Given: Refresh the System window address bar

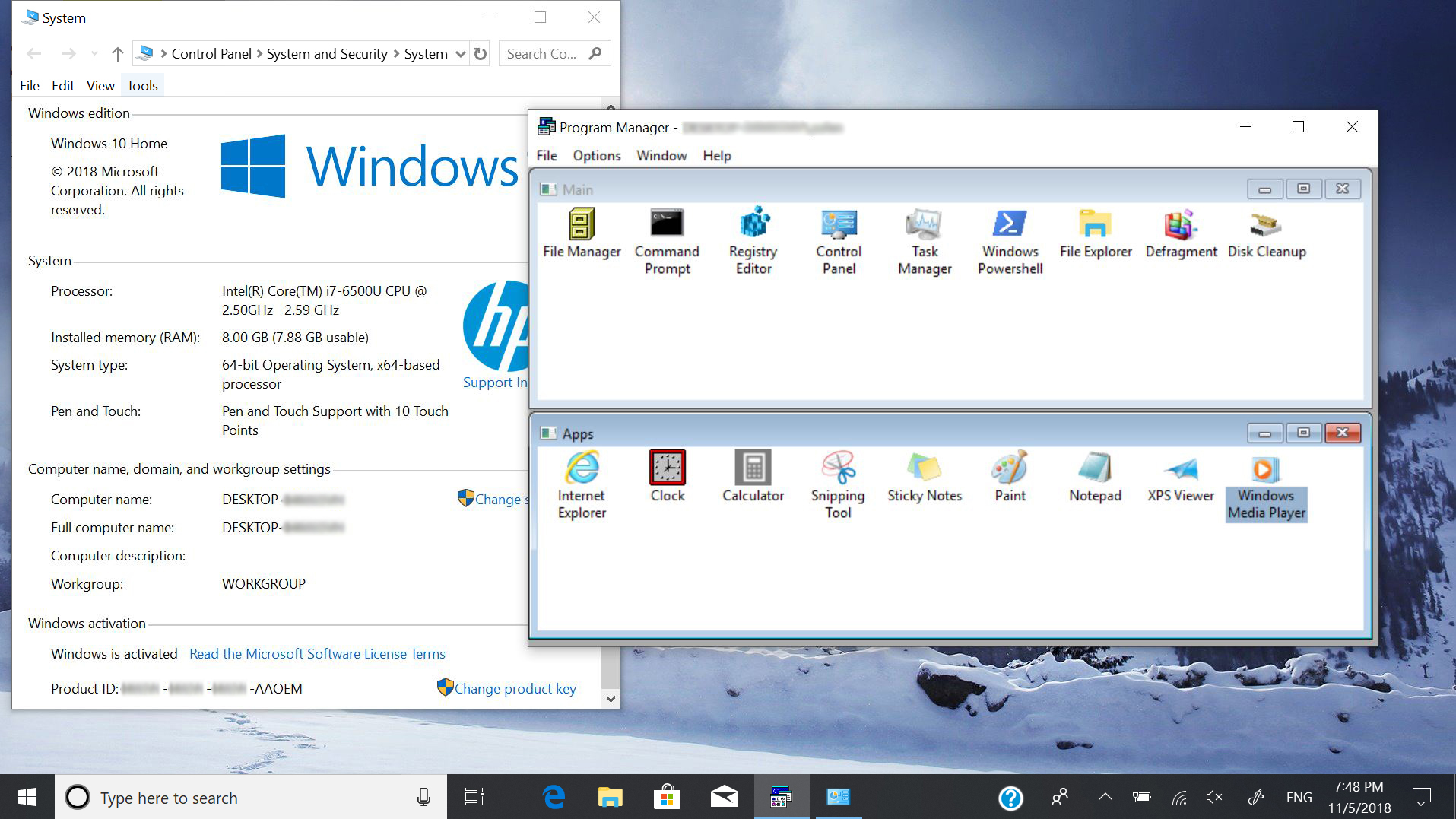Looking at the screenshot, I should pos(481,54).
